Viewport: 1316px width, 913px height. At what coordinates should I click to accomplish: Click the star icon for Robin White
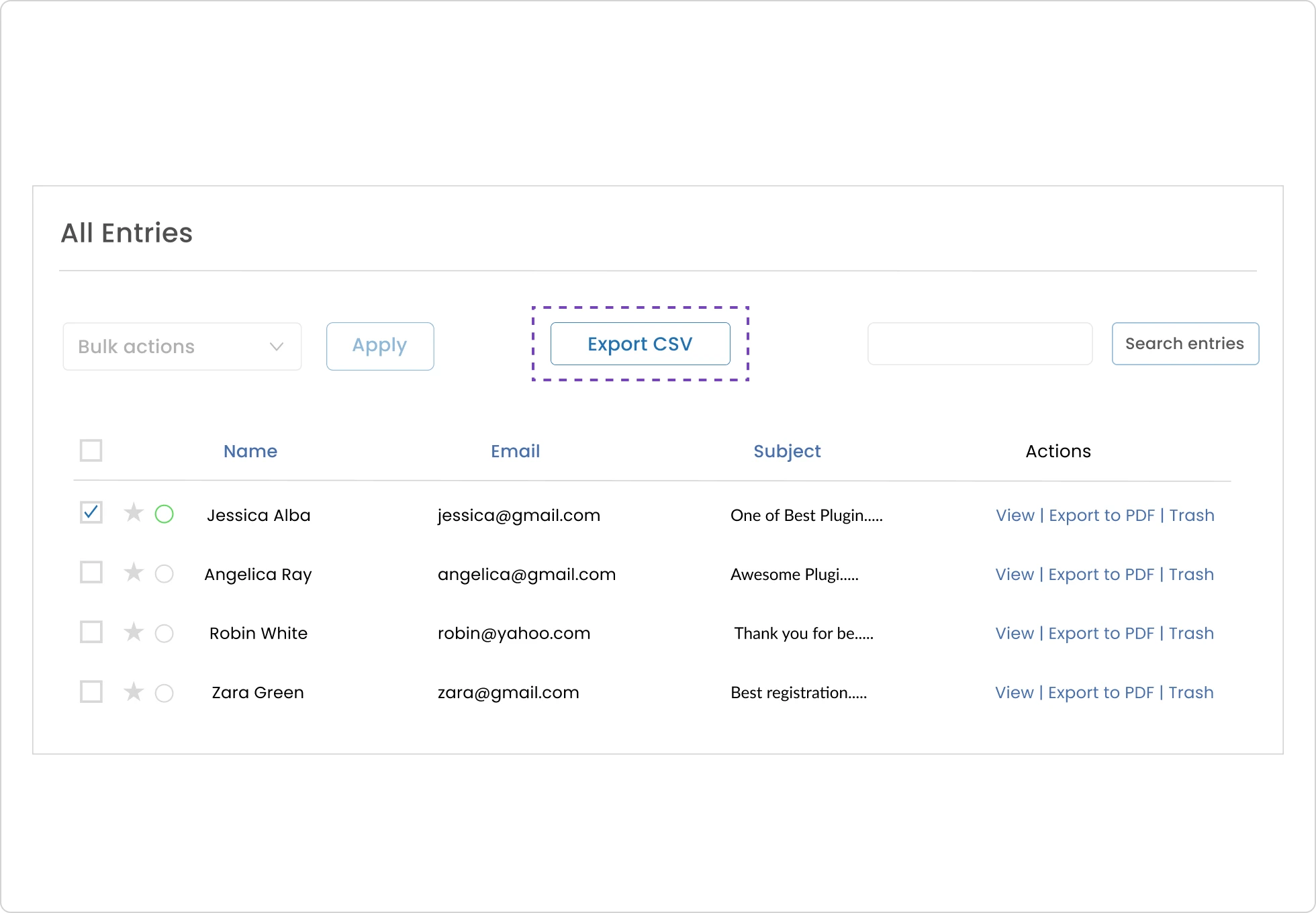click(x=130, y=632)
